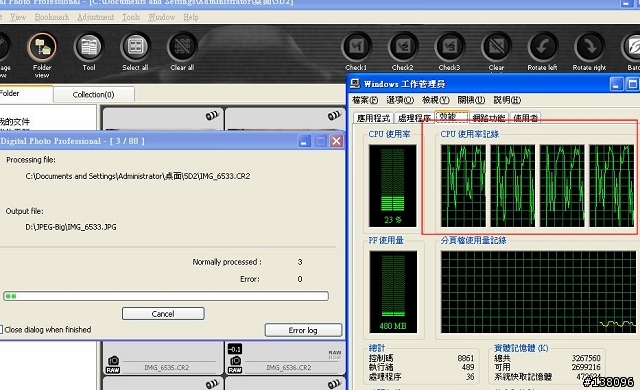This screenshot has height=390, width=640.
Task: Click the output file path D:\JPEG-Big\IMG_6533.JPG
Action: tap(71, 227)
